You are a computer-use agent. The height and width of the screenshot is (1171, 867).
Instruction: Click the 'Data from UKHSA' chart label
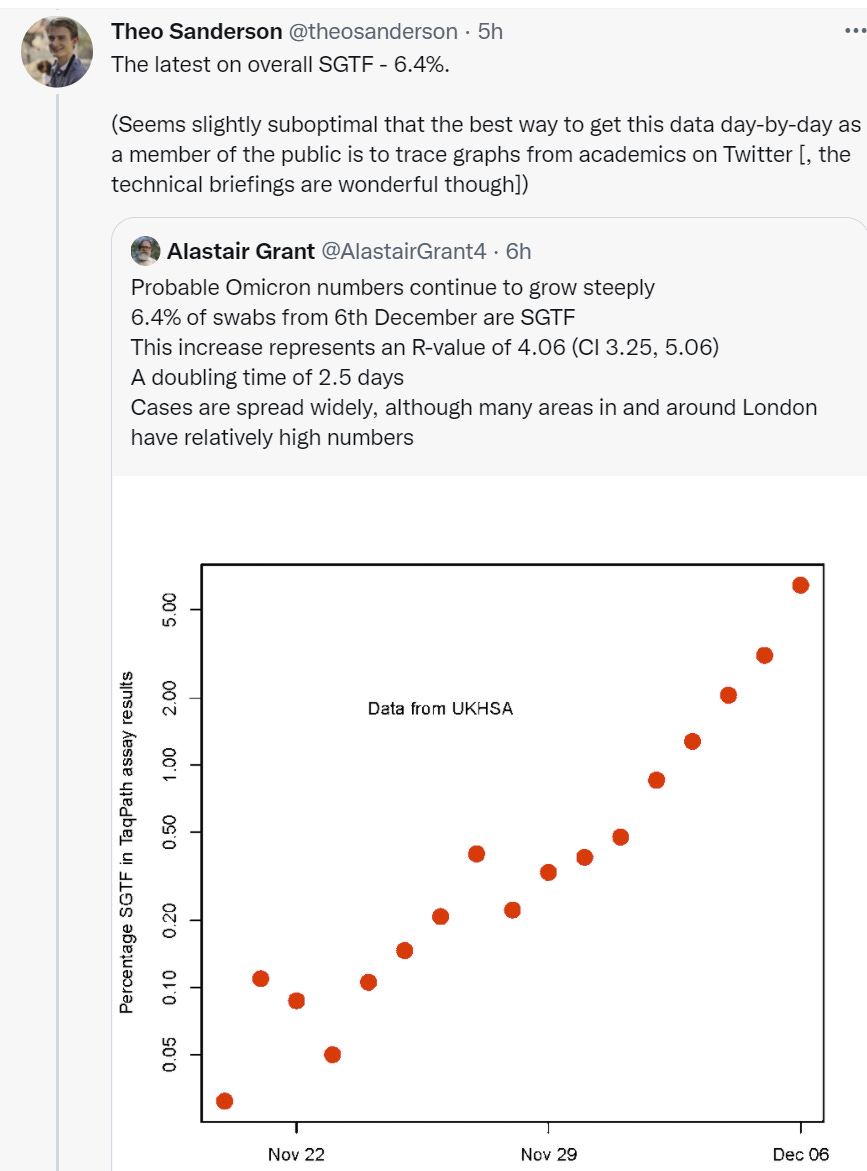coord(441,709)
